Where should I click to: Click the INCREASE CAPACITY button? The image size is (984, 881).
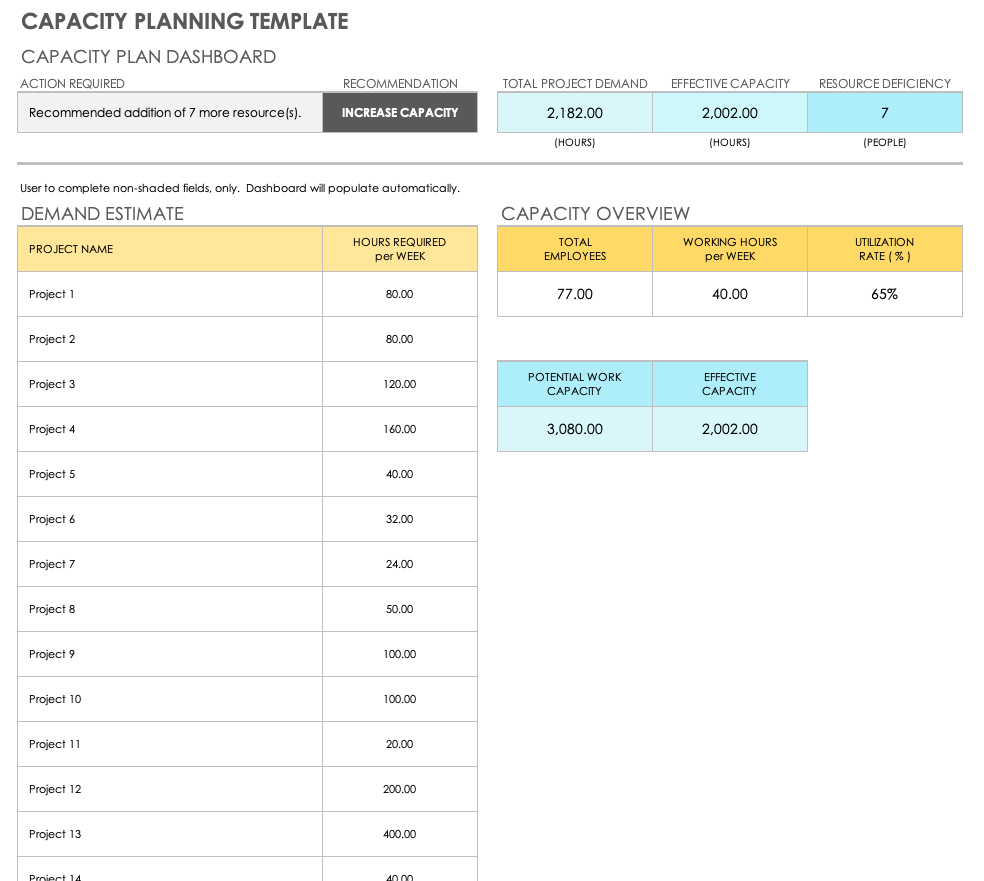point(399,112)
